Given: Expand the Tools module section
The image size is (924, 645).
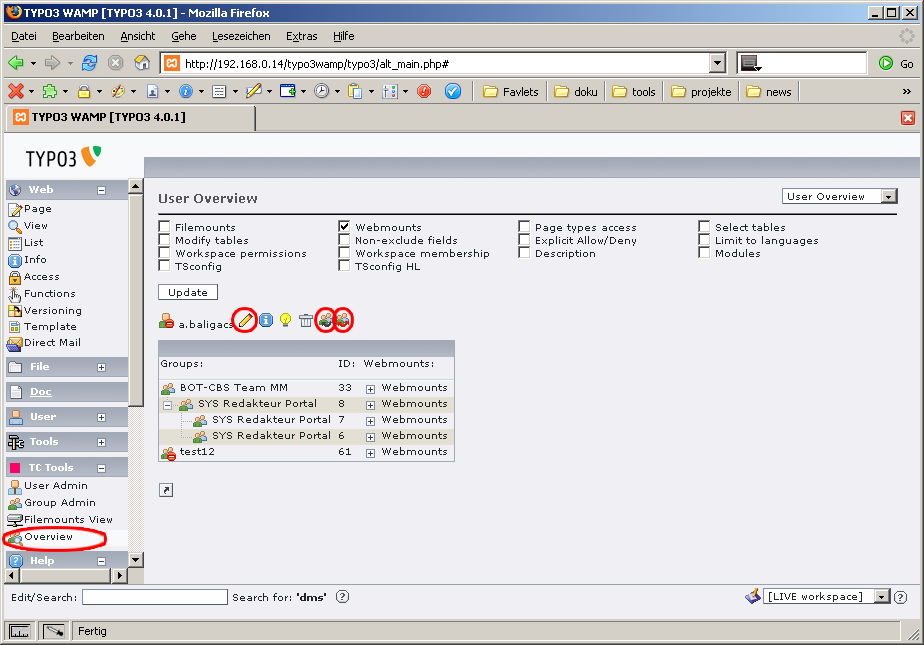Looking at the screenshot, I should [101, 442].
